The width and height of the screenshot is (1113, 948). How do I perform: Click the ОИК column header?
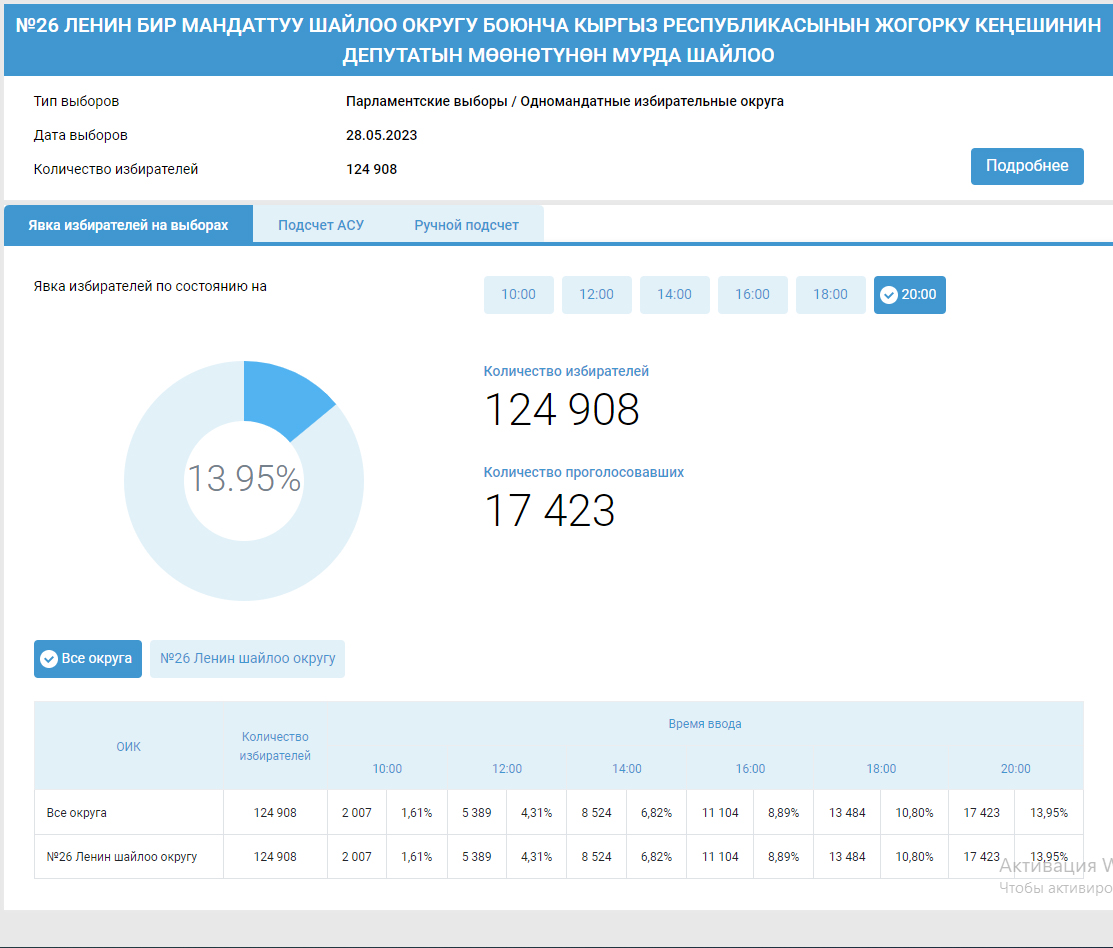128,746
